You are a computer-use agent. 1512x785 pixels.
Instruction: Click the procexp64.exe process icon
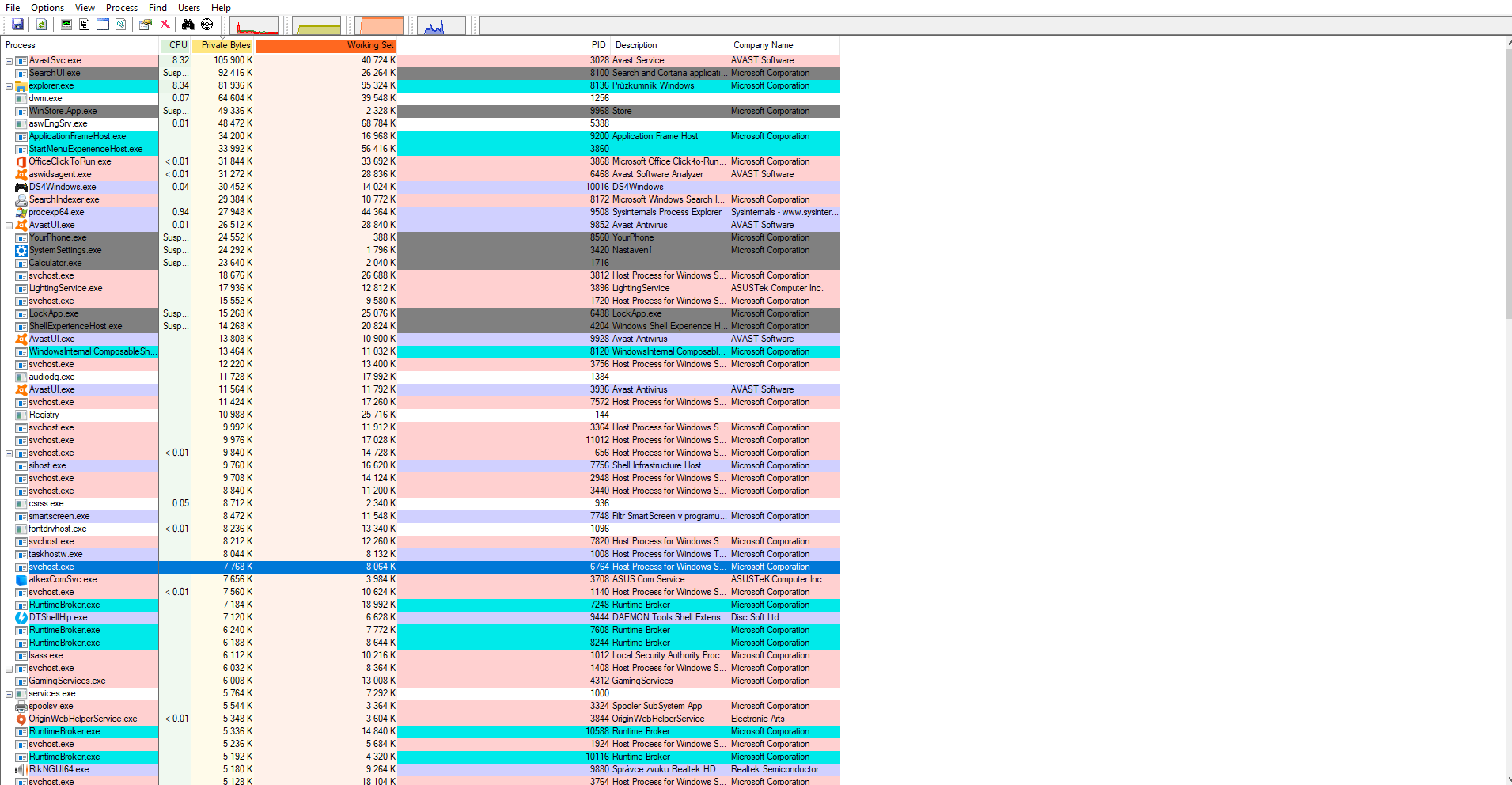(x=21, y=212)
